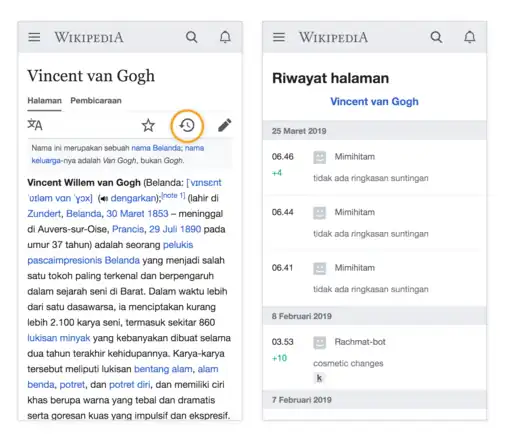Viewport: 505px width, 441px height.
Task: Select the Halaman tab
Action: (x=44, y=101)
